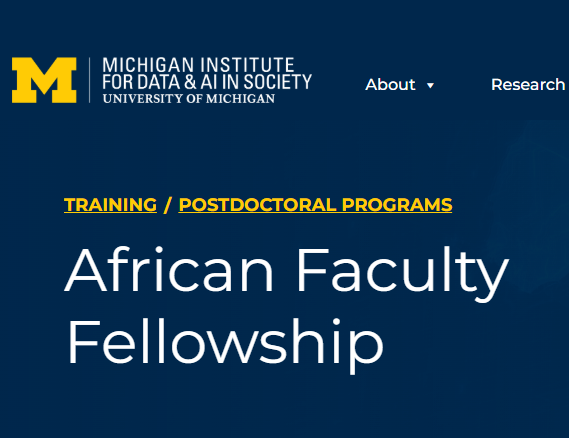This screenshot has height=438, width=569.
Task: Open the Research menu item
Action: click(528, 85)
